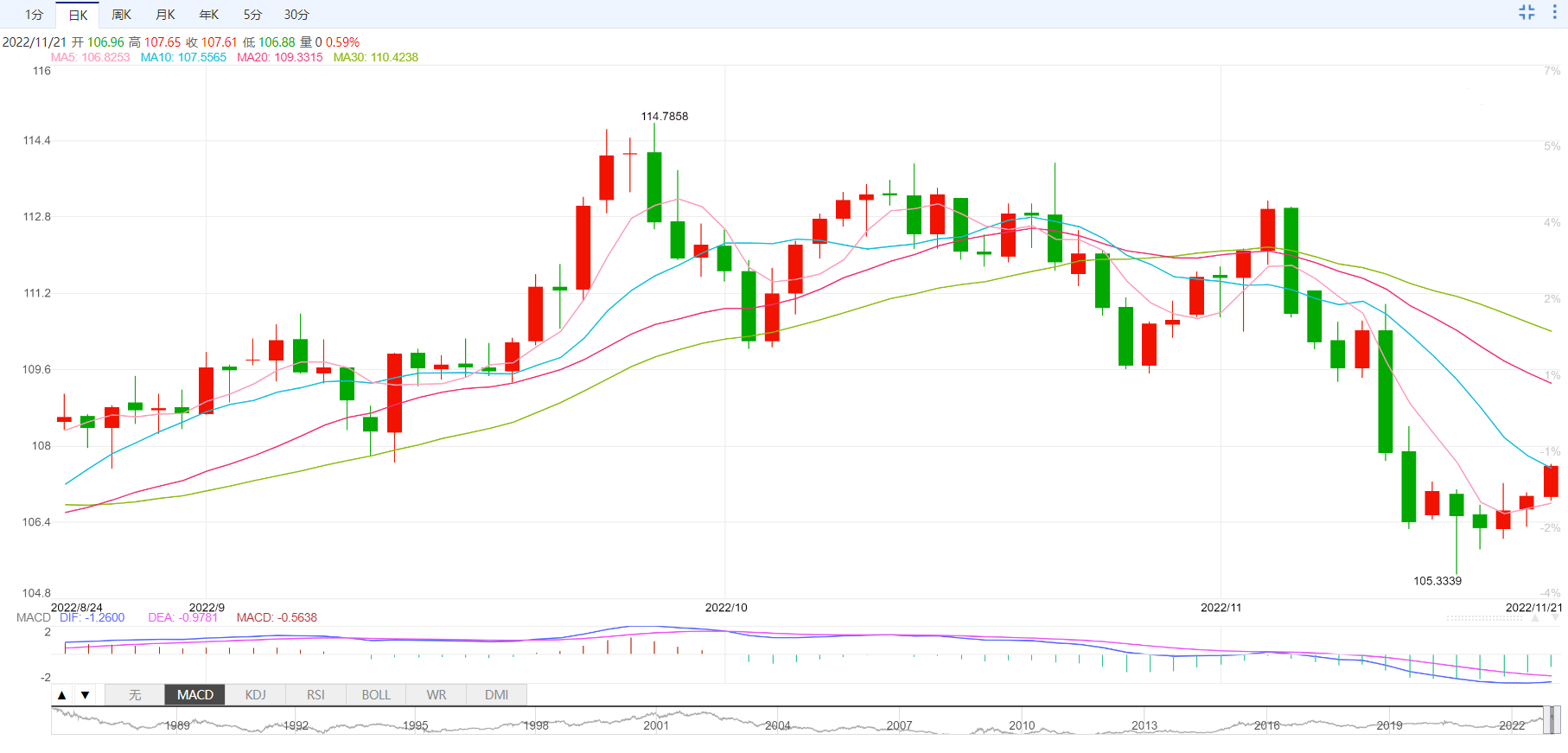Click the 114.7858 high price annotation
The height and width of the screenshot is (753, 1568).
[x=665, y=116]
